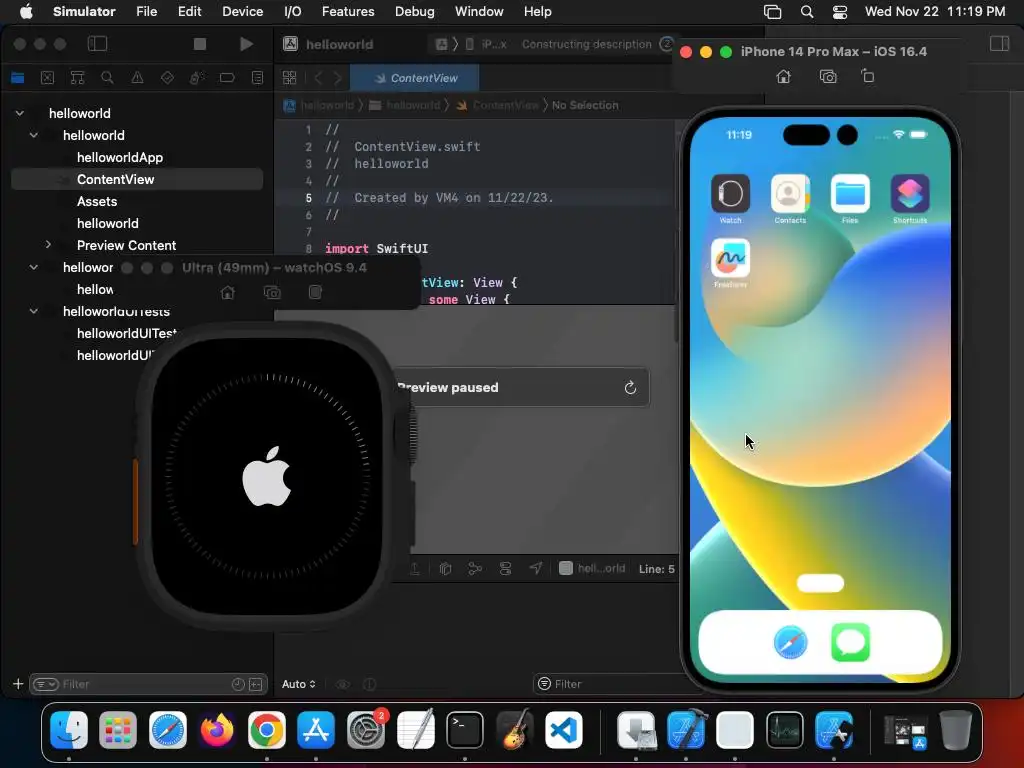Open the Device menu
This screenshot has height=768, width=1024.
[242, 11]
